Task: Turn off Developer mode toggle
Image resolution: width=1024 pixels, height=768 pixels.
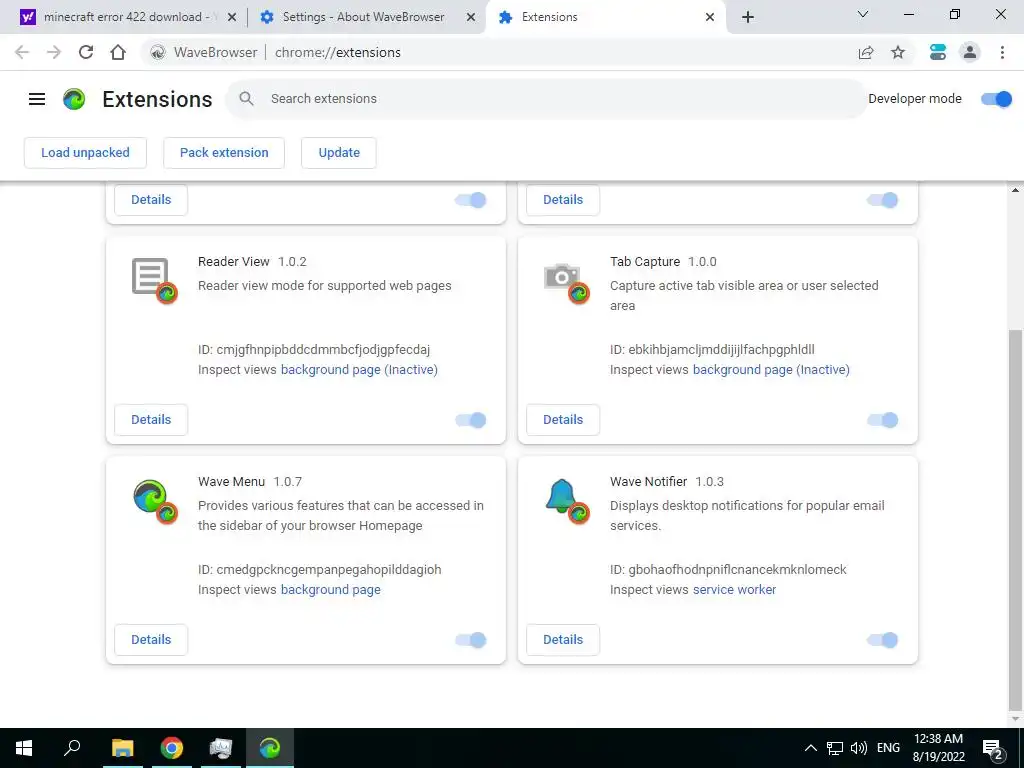Action: coord(996,99)
